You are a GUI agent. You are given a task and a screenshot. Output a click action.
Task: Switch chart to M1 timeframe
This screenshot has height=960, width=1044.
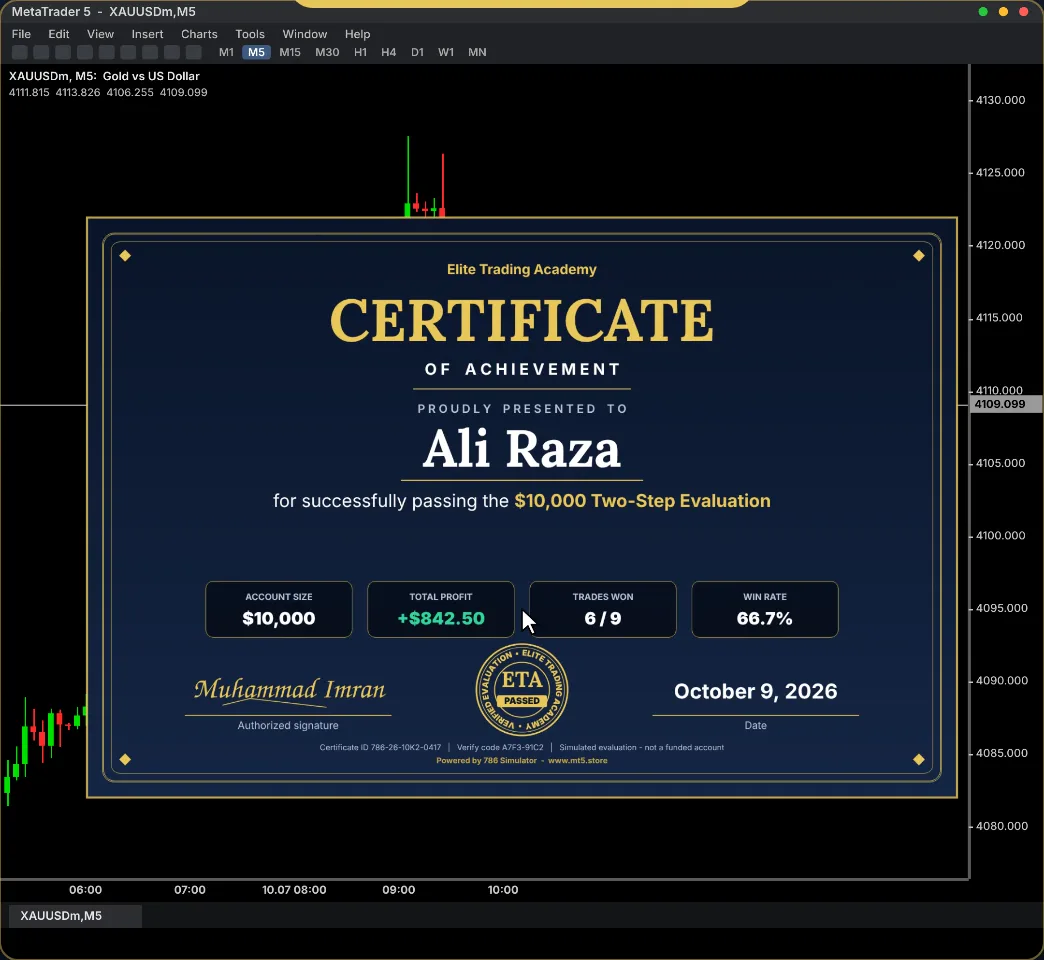[x=226, y=52]
